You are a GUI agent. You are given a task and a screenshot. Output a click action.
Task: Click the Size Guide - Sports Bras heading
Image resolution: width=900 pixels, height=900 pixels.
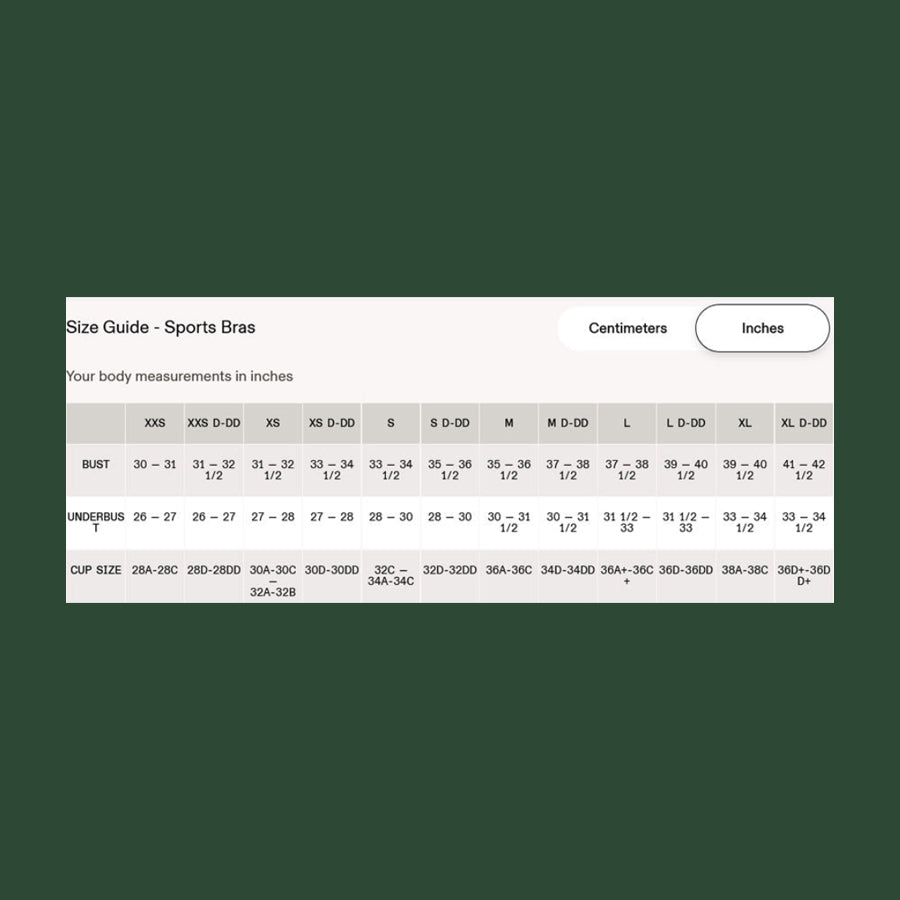click(x=161, y=327)
